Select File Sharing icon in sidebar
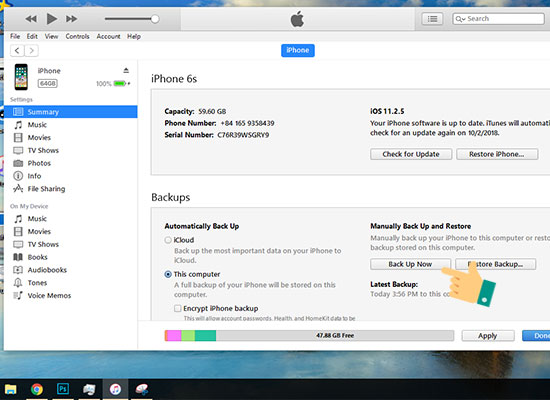 (x=18, y=189)
